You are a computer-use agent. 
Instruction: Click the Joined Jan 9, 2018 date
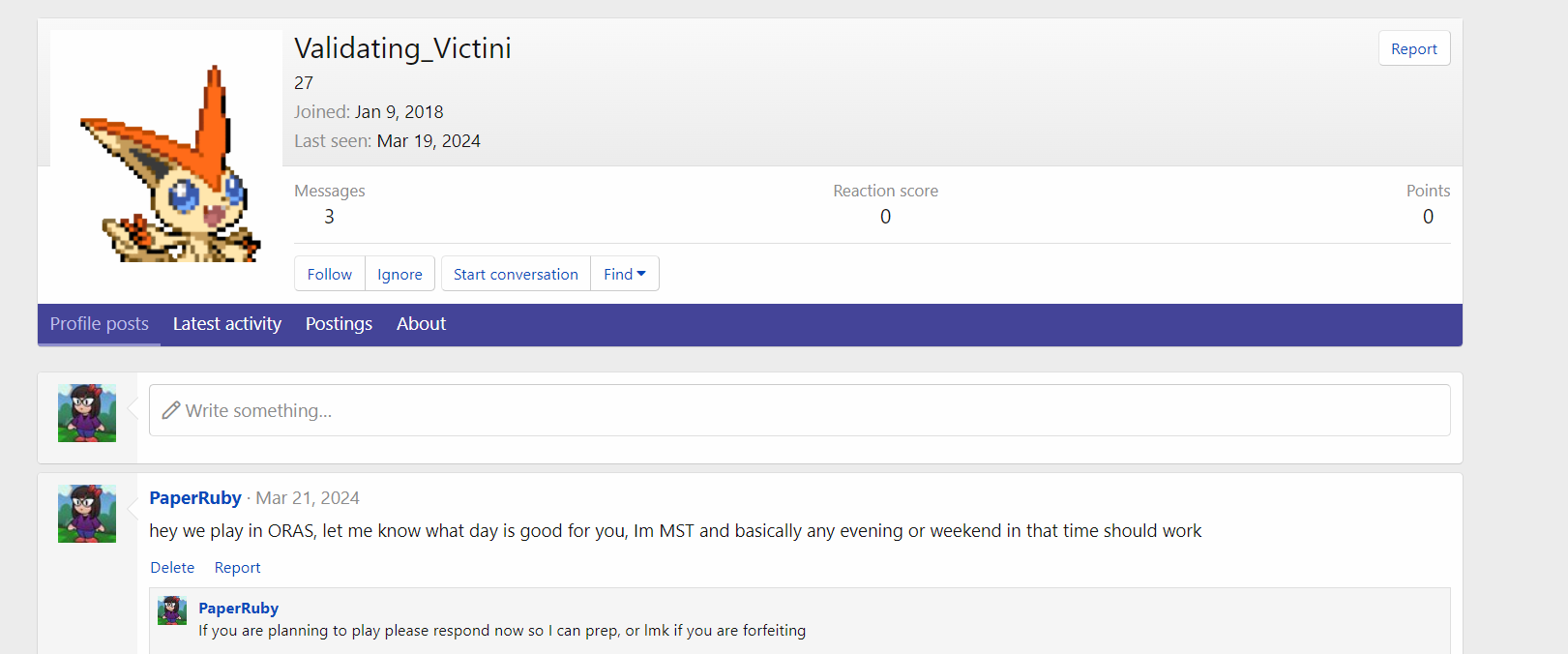pos(399,112)
